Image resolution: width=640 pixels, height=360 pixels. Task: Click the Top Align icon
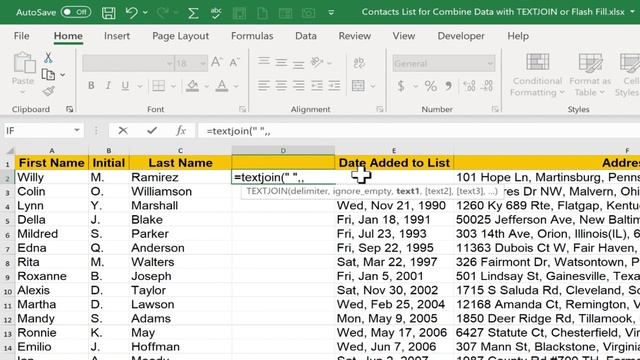(x=264, y=62)
